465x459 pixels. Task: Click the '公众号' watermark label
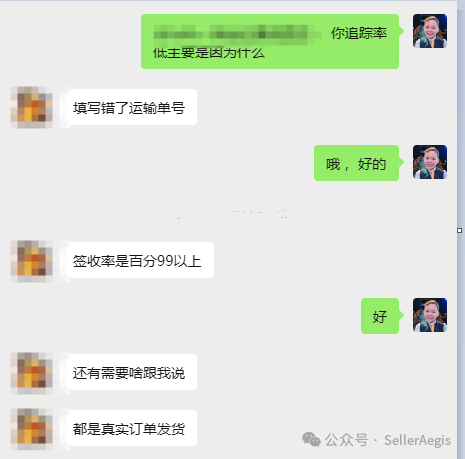[x=347, y=440]
